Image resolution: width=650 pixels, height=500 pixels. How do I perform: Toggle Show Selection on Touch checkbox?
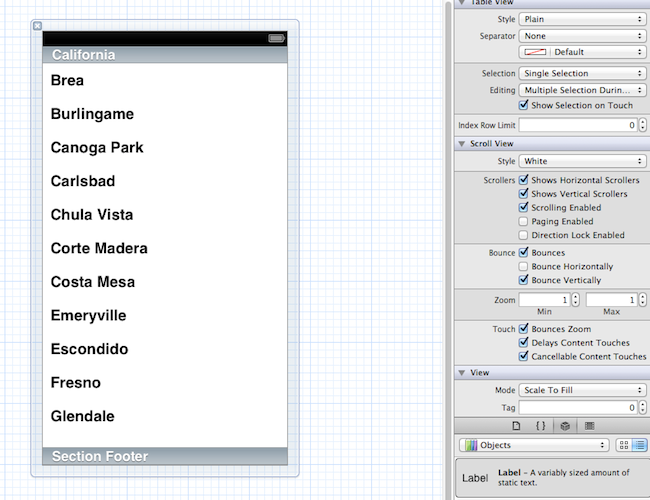click(524, 105)
